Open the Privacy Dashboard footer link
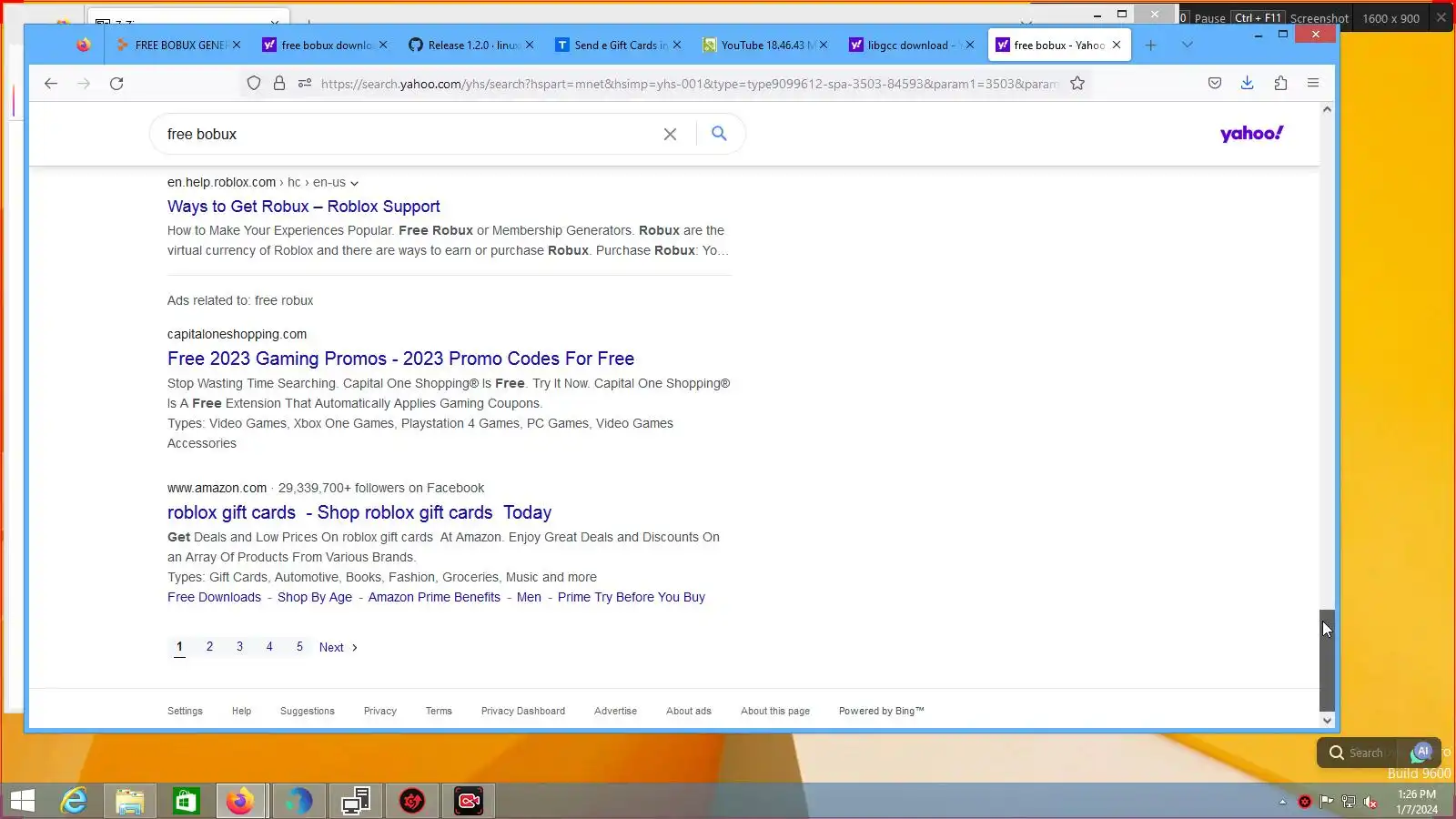Viewport: 1456px width, 819px height. click(523, 711)
